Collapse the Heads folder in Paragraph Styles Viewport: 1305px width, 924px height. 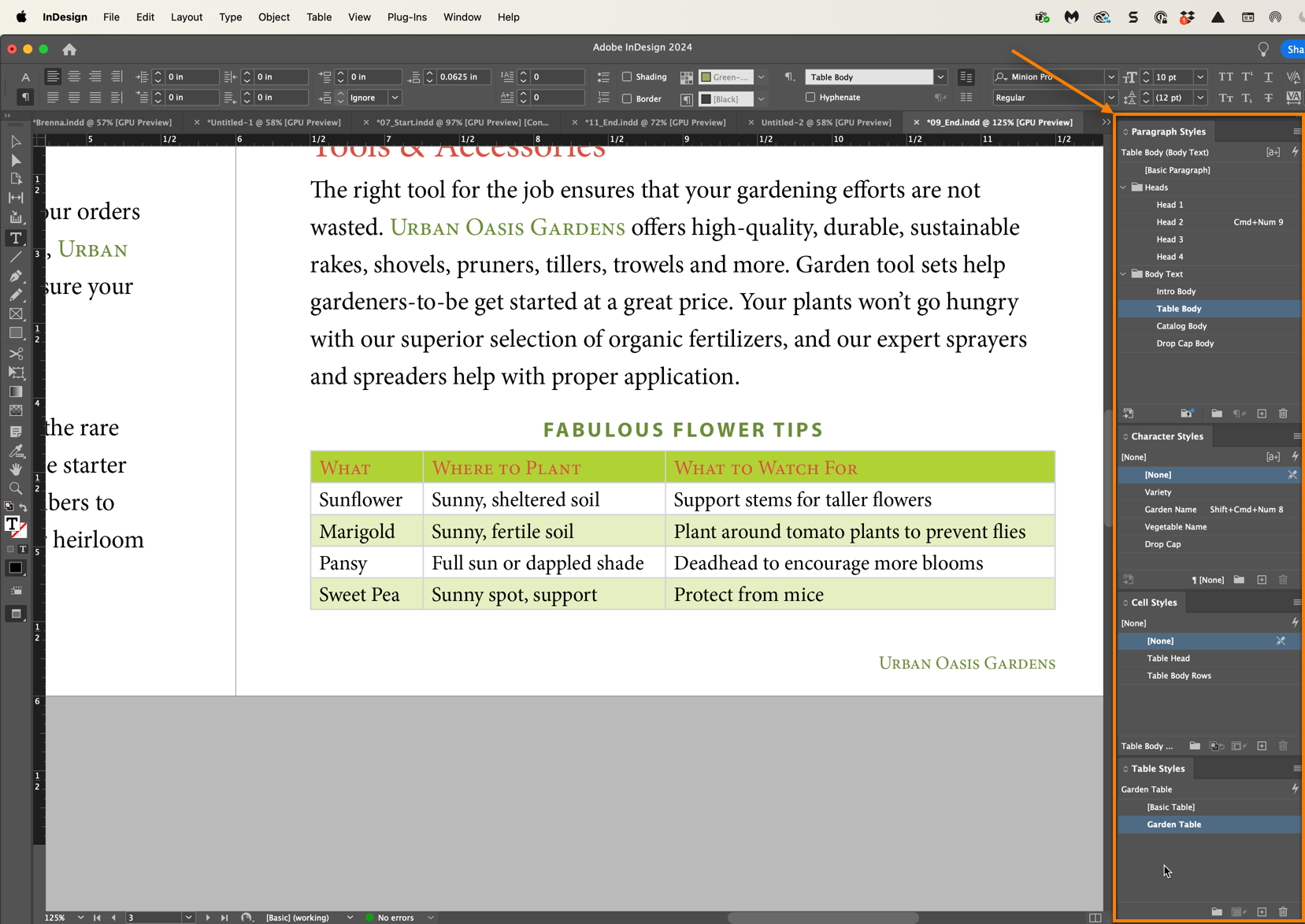point(1124,187)
